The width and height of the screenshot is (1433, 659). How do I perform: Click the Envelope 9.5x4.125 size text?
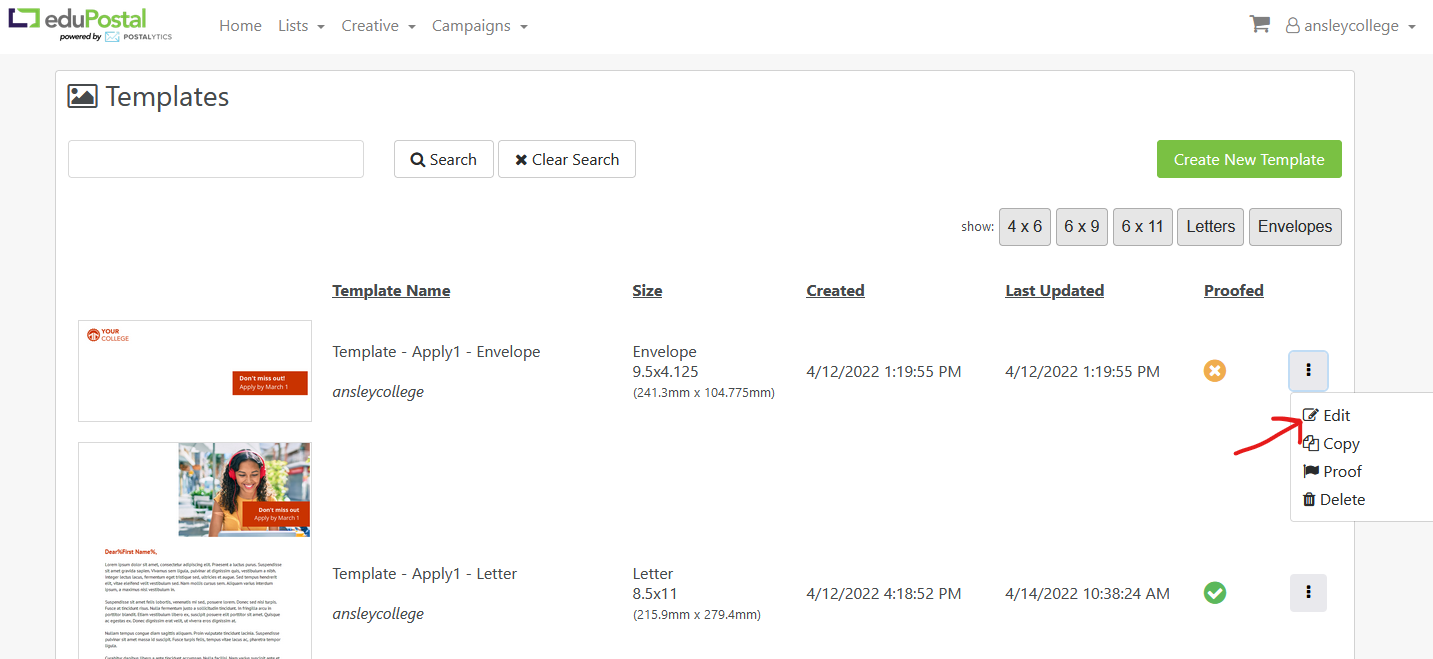[666, 362]
